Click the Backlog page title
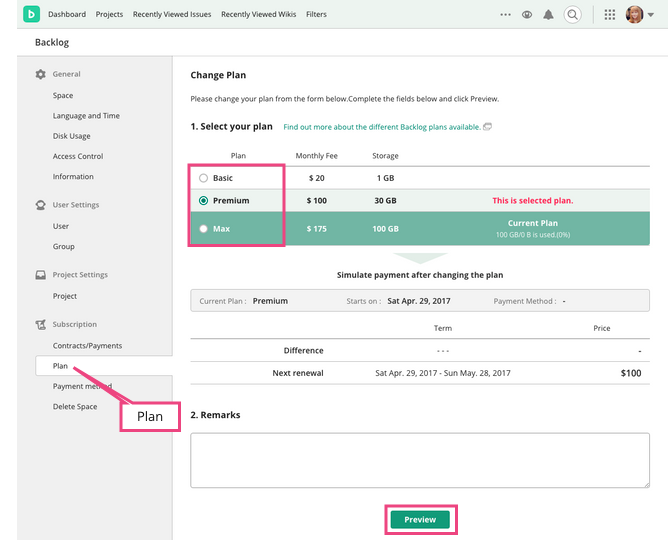668x540 pixels. tap(52, 42)
